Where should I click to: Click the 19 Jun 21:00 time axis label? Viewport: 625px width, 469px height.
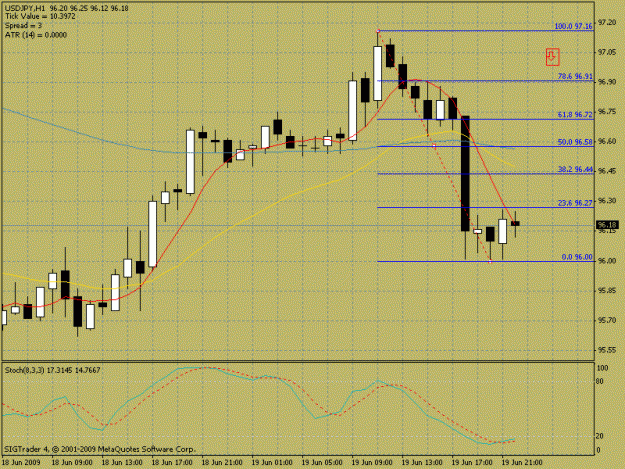click(x=521, y=463)
